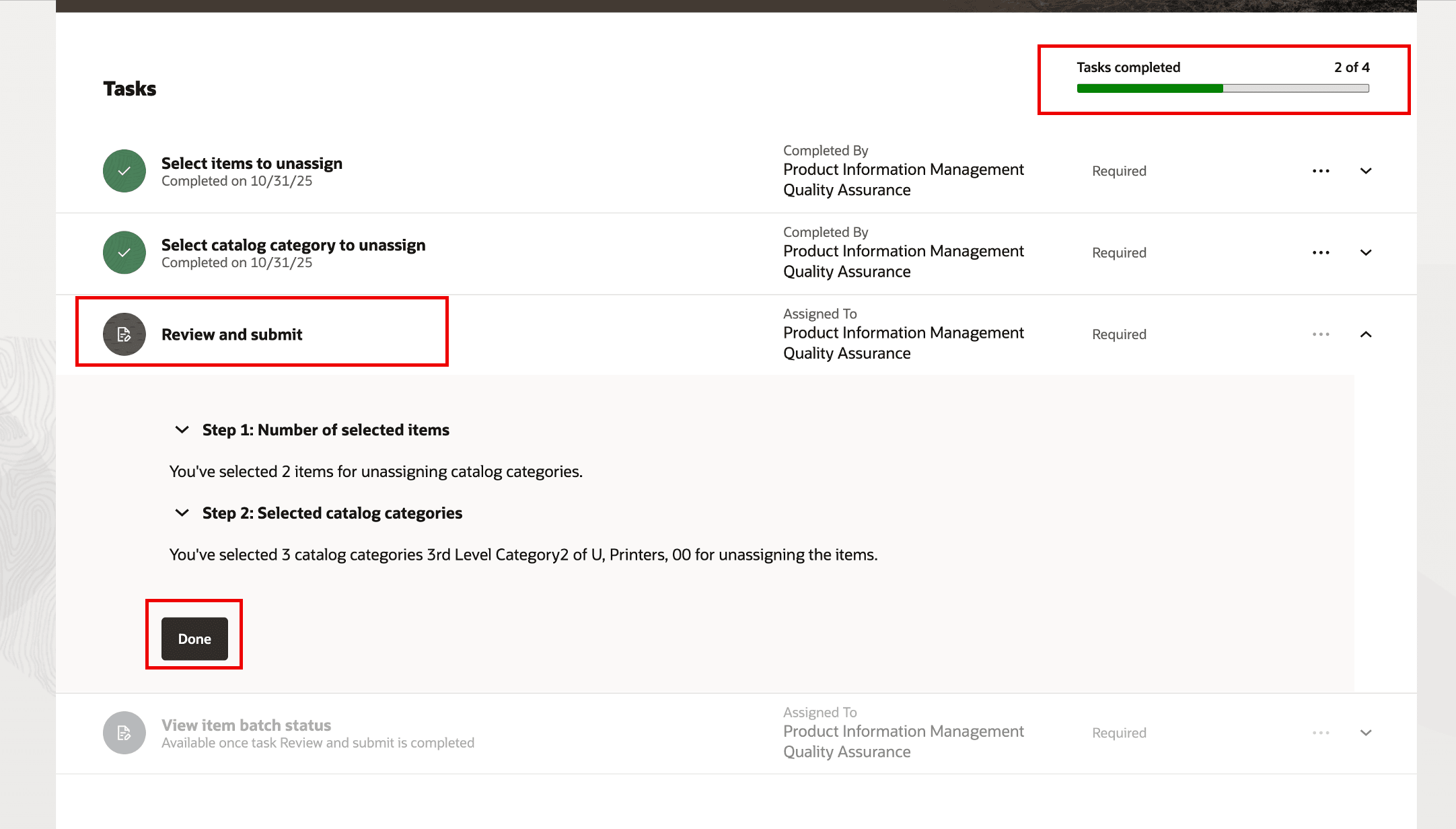Collapse Step 1: Number of selected items
Screen dimensions: 1456x829
coord(182,429)
